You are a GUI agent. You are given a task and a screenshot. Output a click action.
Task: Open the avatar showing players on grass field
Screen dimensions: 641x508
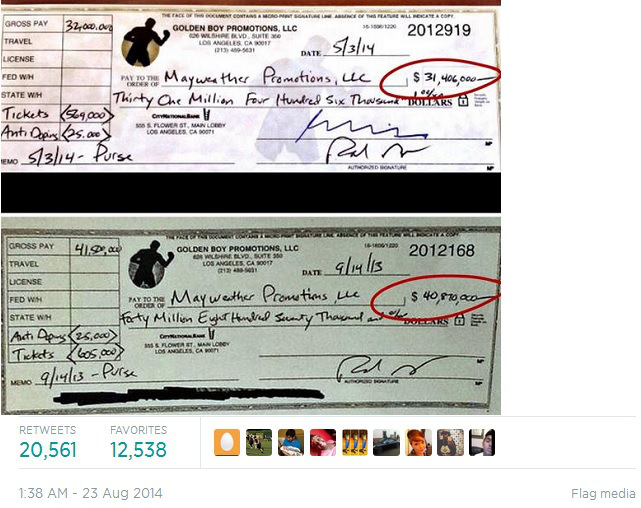(259, 442)
